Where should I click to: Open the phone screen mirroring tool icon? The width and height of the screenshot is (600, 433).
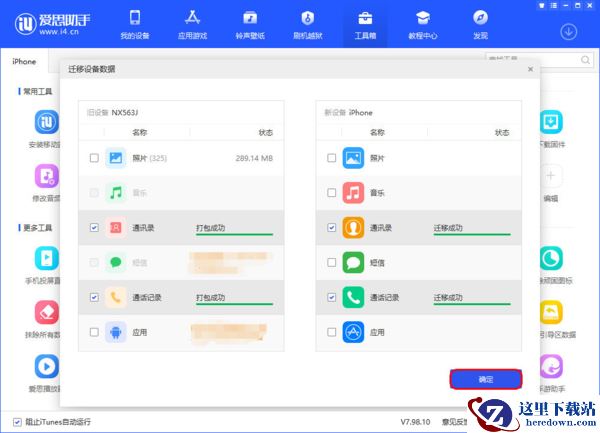[47, 259]
